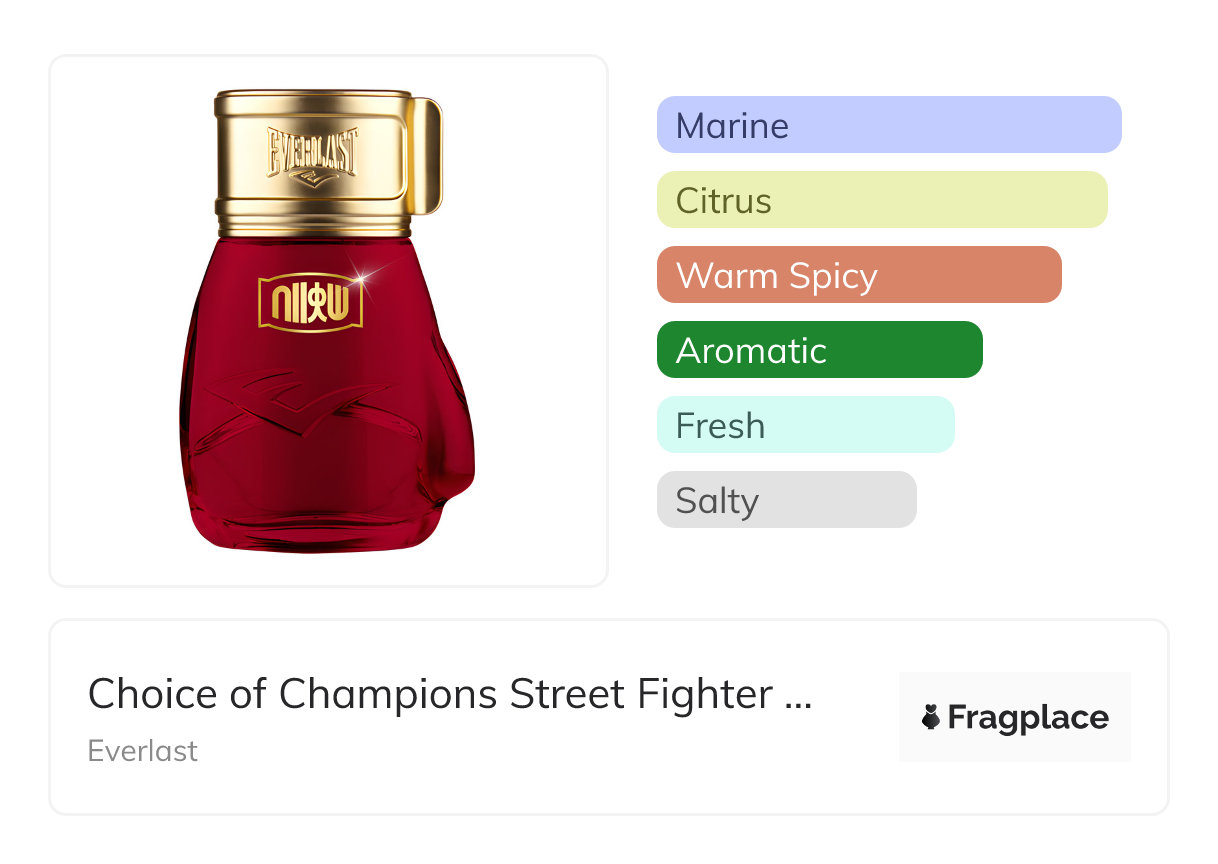Click the gray Salty accord bar

tap(786, 500)
